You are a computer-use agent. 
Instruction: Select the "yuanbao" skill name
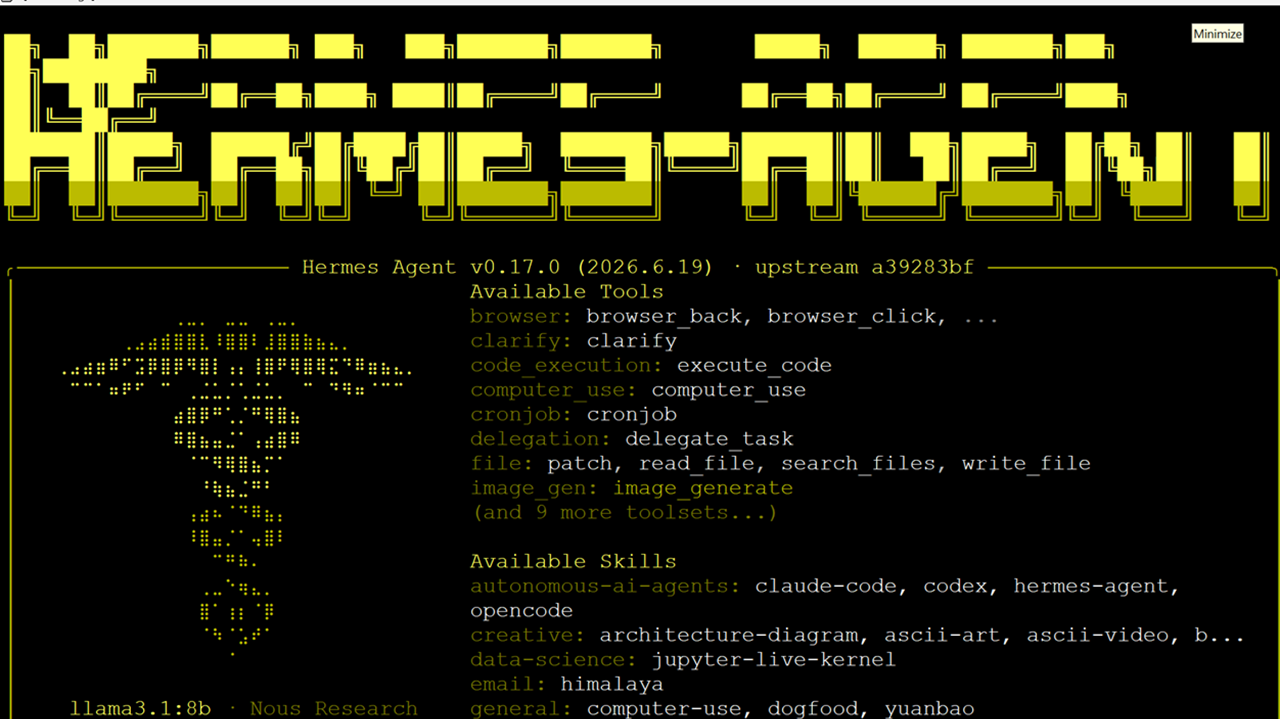coord(929,709)
